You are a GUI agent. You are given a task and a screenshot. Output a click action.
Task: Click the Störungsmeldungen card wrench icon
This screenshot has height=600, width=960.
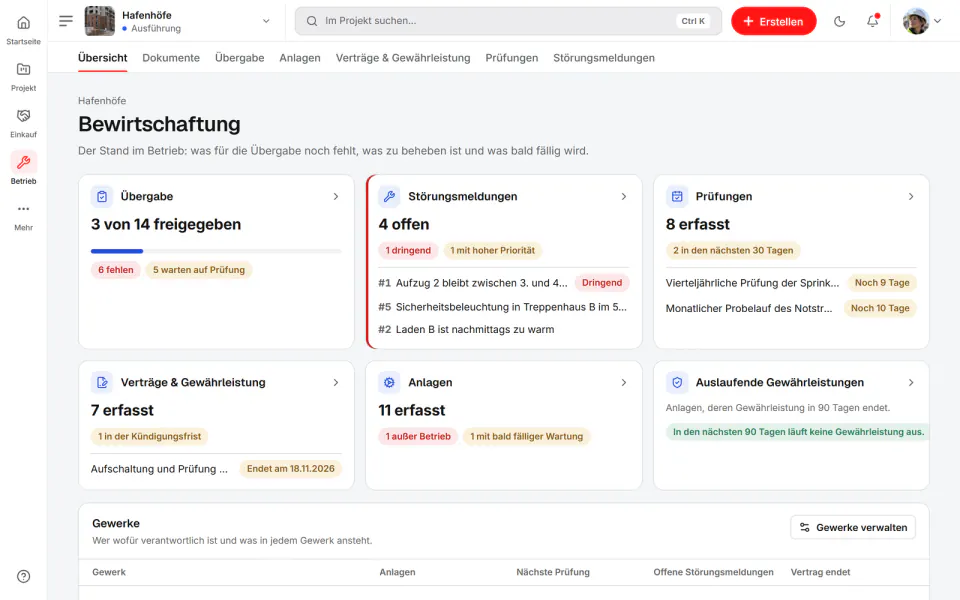389,197
